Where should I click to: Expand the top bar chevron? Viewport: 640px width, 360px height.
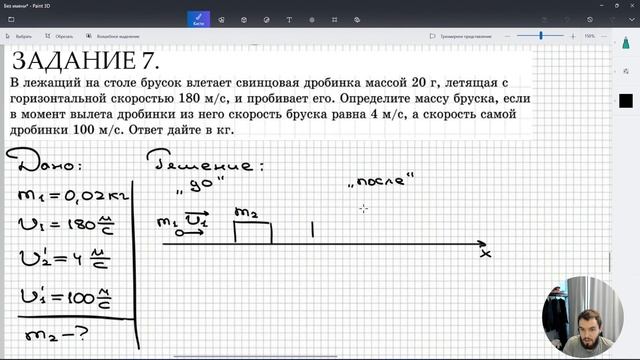point(631,20)
